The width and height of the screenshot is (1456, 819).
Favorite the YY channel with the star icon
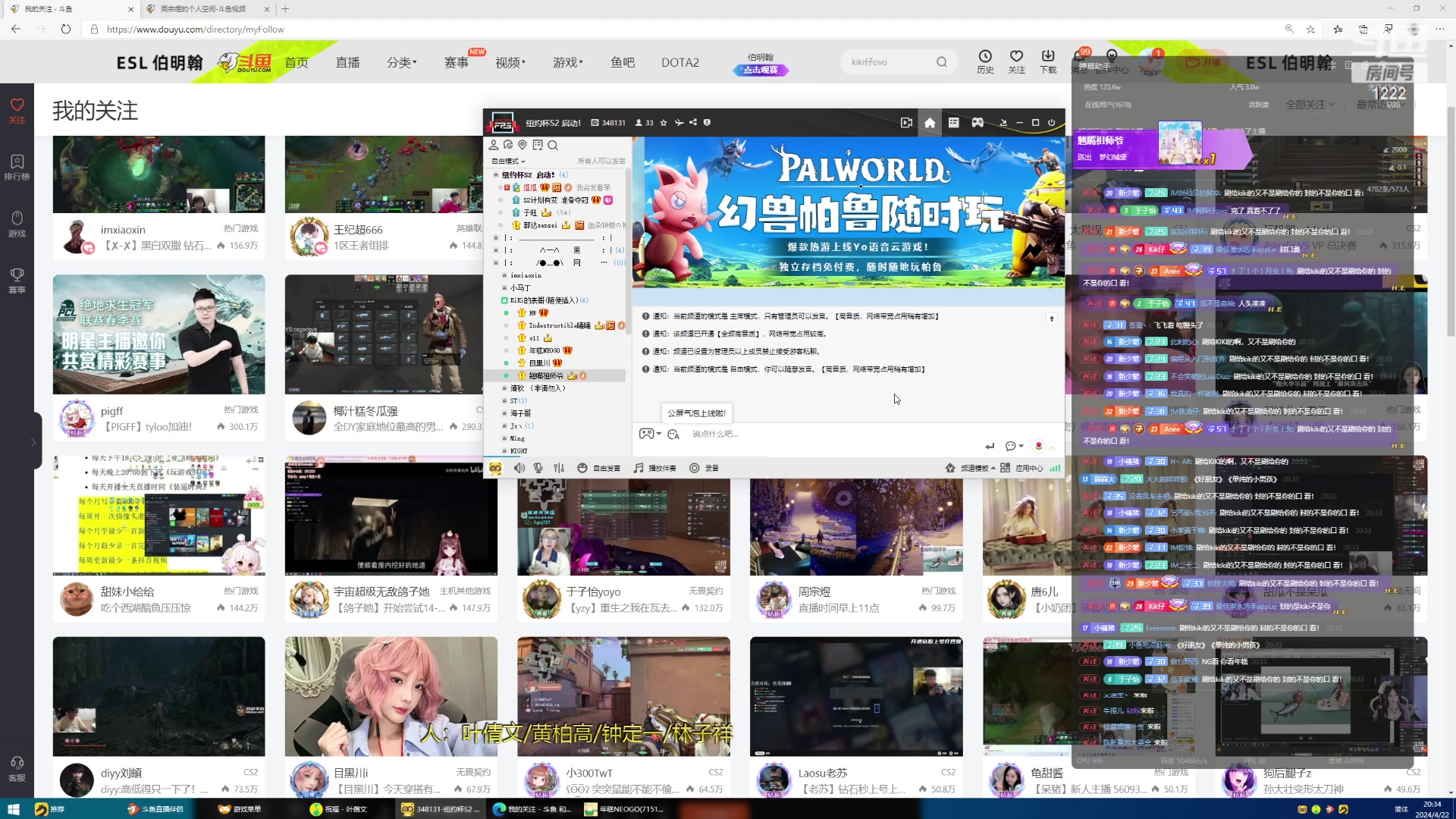[x=664, y=123]
